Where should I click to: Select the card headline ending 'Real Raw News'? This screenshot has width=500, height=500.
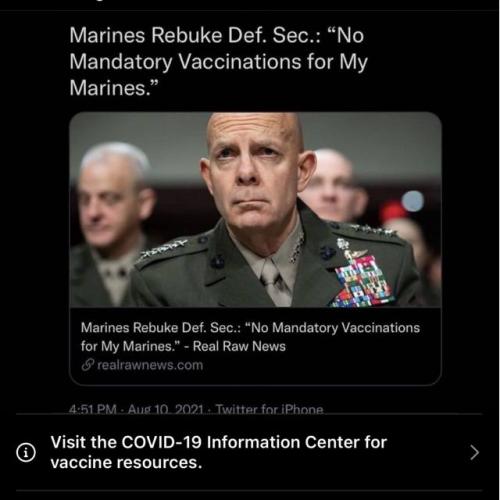pyautogui.click(x=250, y=337)
